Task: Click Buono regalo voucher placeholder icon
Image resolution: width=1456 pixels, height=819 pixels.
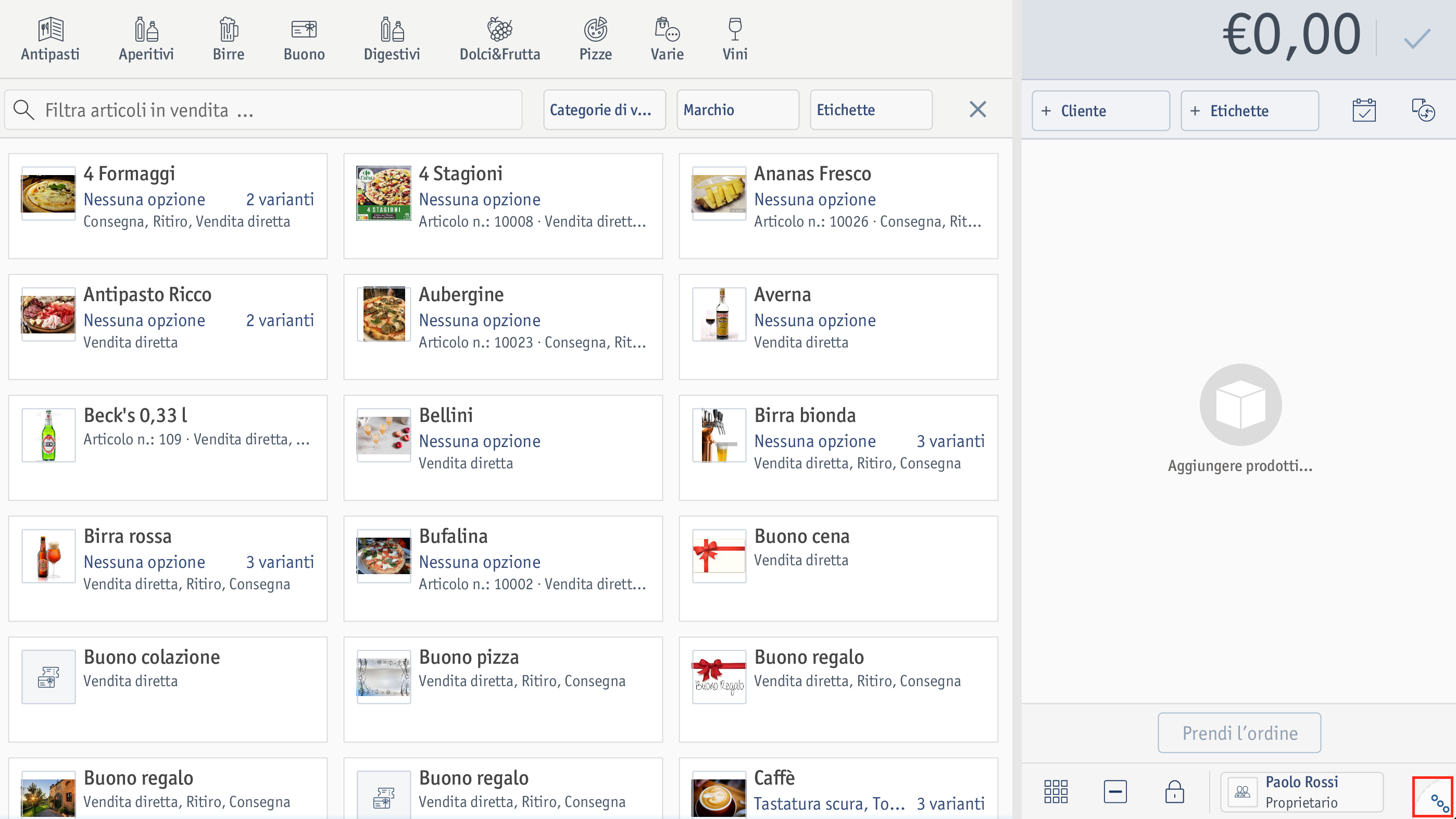Action: pyautogui.click(x=383, y=795)
